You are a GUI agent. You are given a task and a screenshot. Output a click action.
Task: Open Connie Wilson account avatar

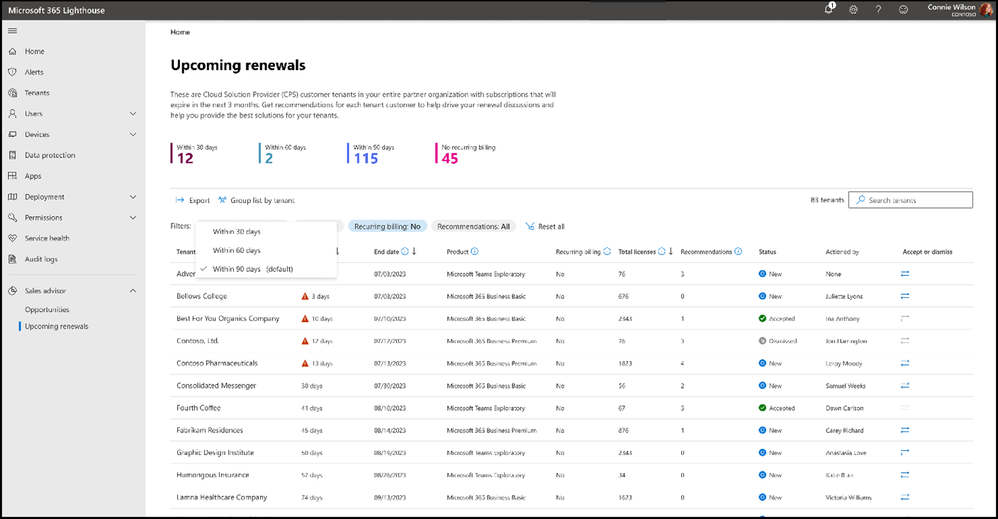coord(986,10)
